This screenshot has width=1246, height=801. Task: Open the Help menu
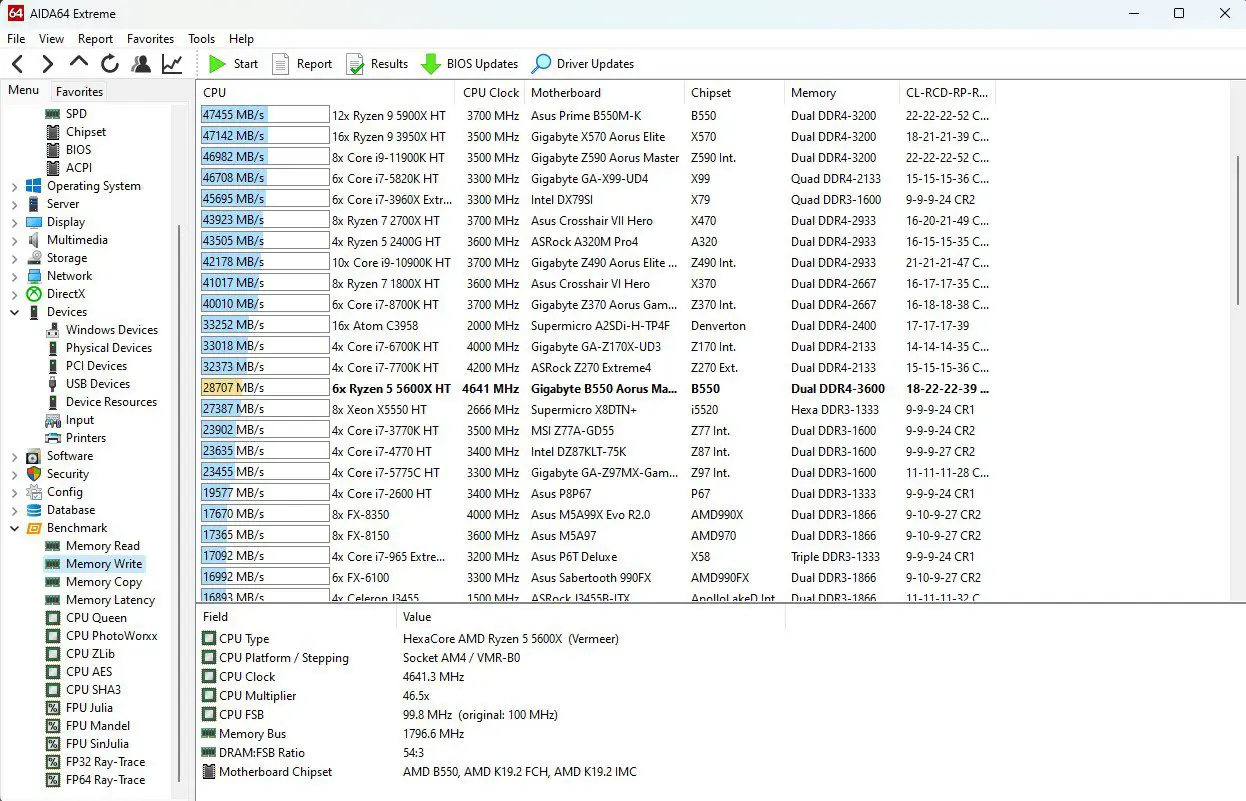coord(242,39)
